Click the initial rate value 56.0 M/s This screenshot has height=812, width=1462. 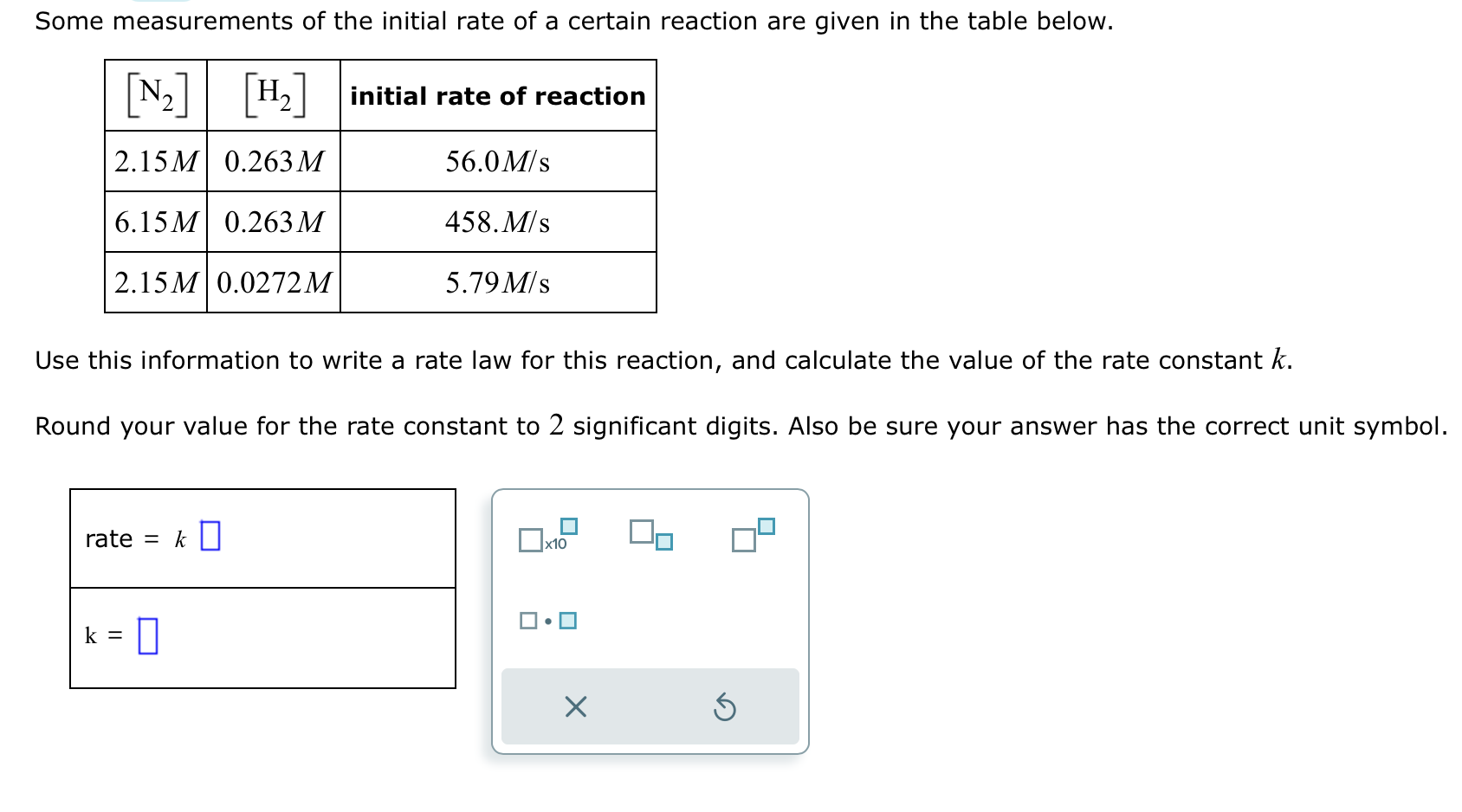pos(498,161)
